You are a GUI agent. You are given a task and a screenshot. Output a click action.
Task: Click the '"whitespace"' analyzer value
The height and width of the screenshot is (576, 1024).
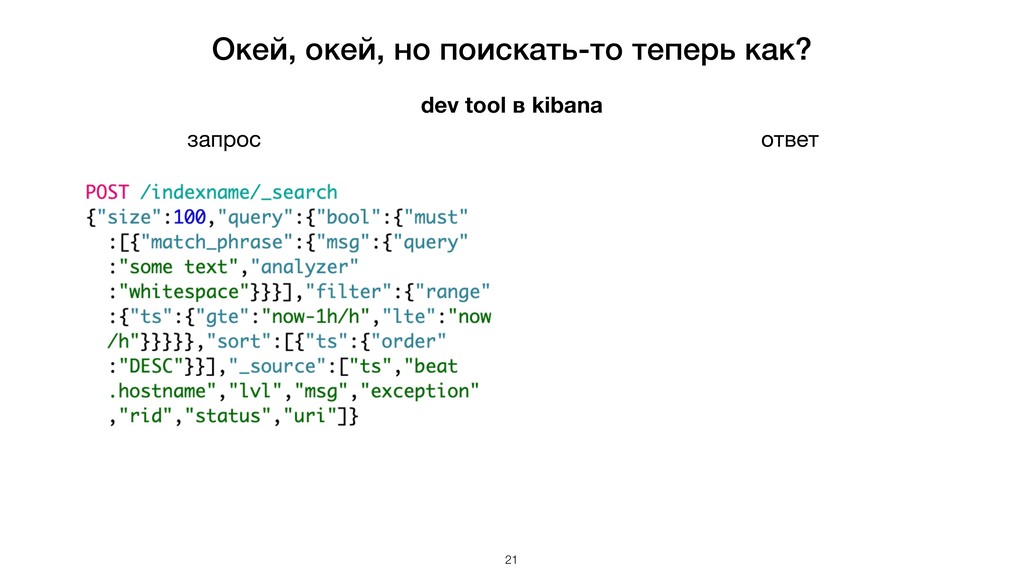click(184, 291)
